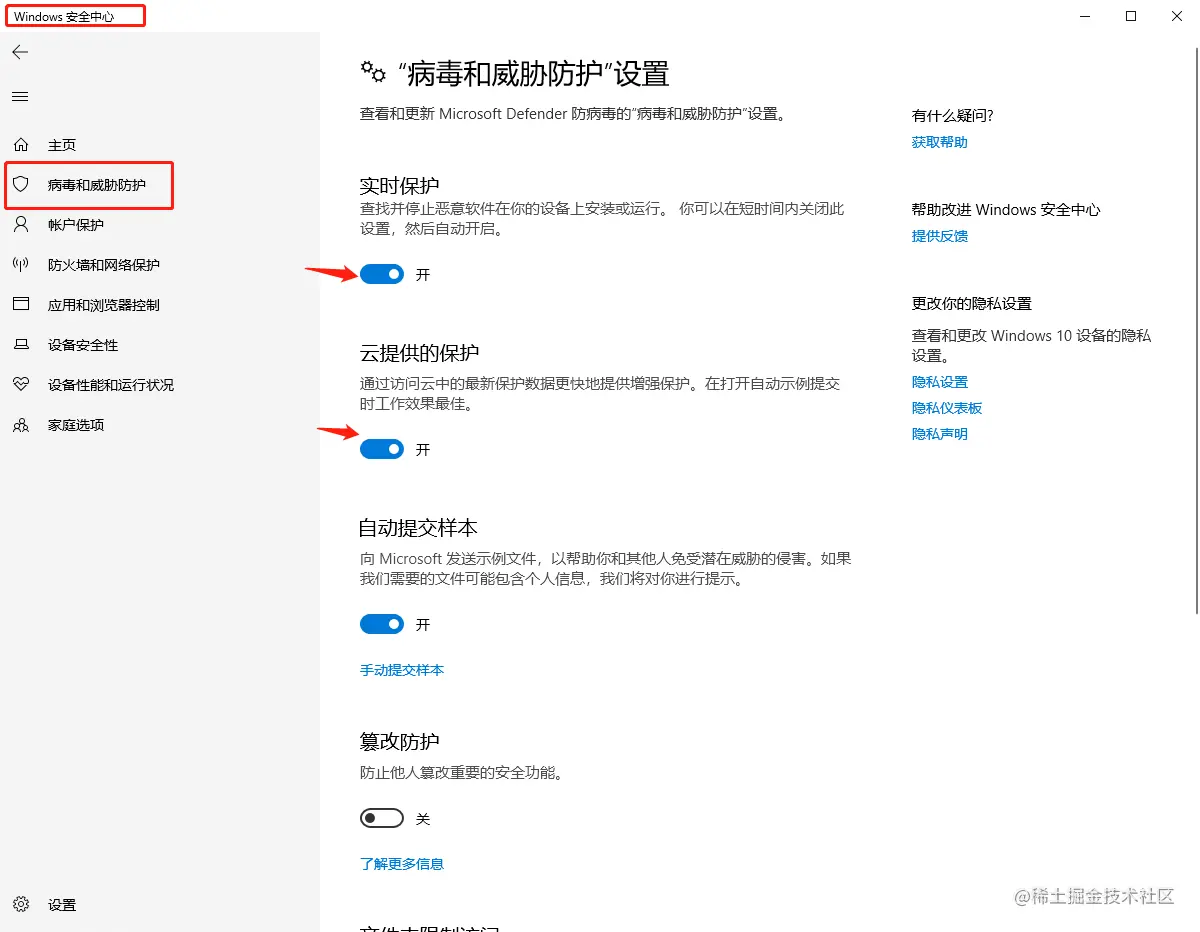The width and height of the screenshot is (1200, 932).
Task: Click the person icon for 帐户保护
Action: tap(21, 225)
